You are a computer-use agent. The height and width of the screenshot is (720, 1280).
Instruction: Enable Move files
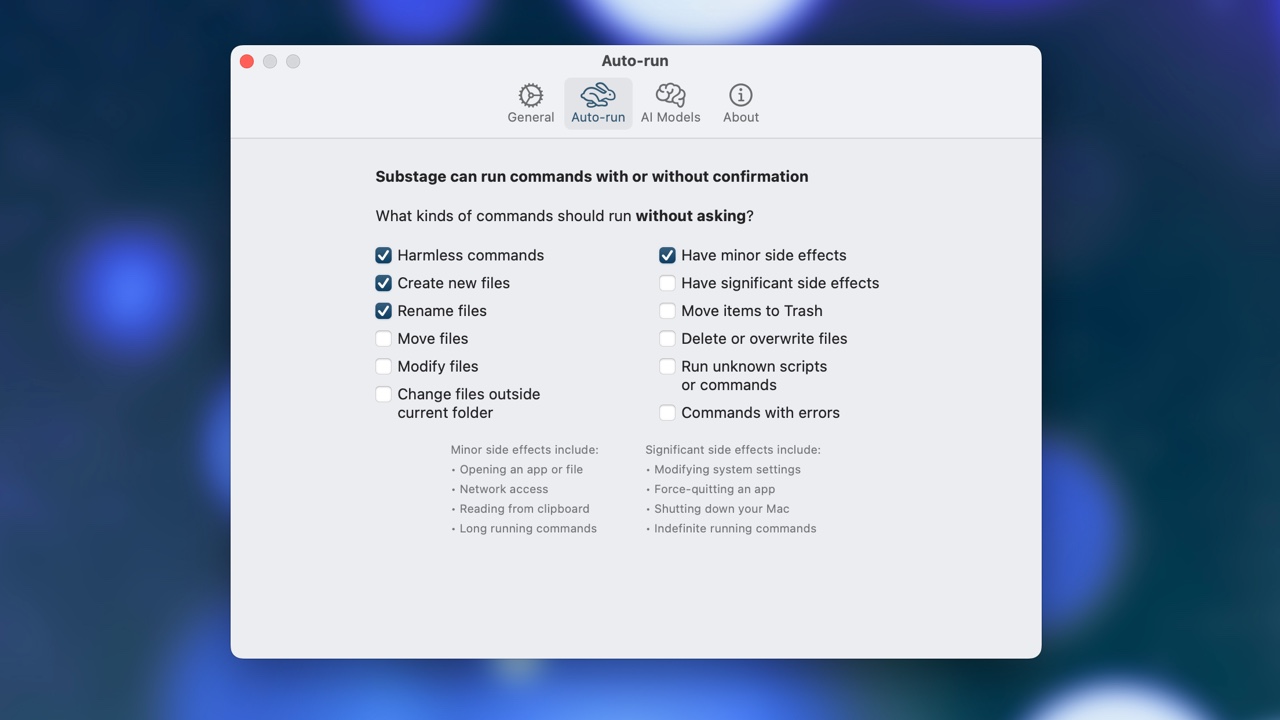(x=383, y=339)
